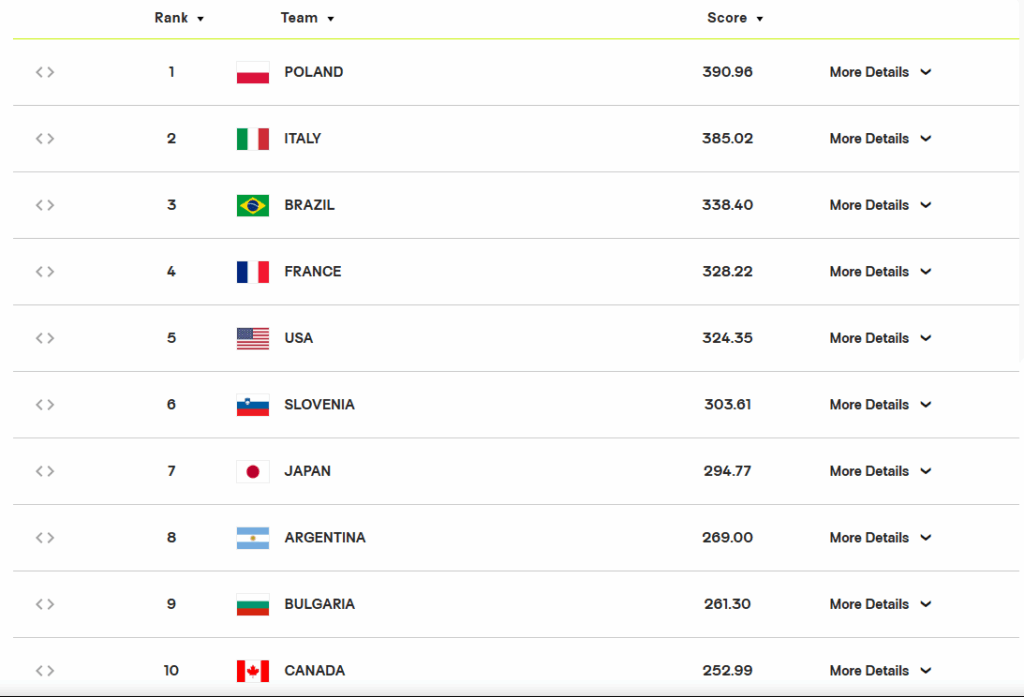Click the France flag icon

tap(253, 272)
